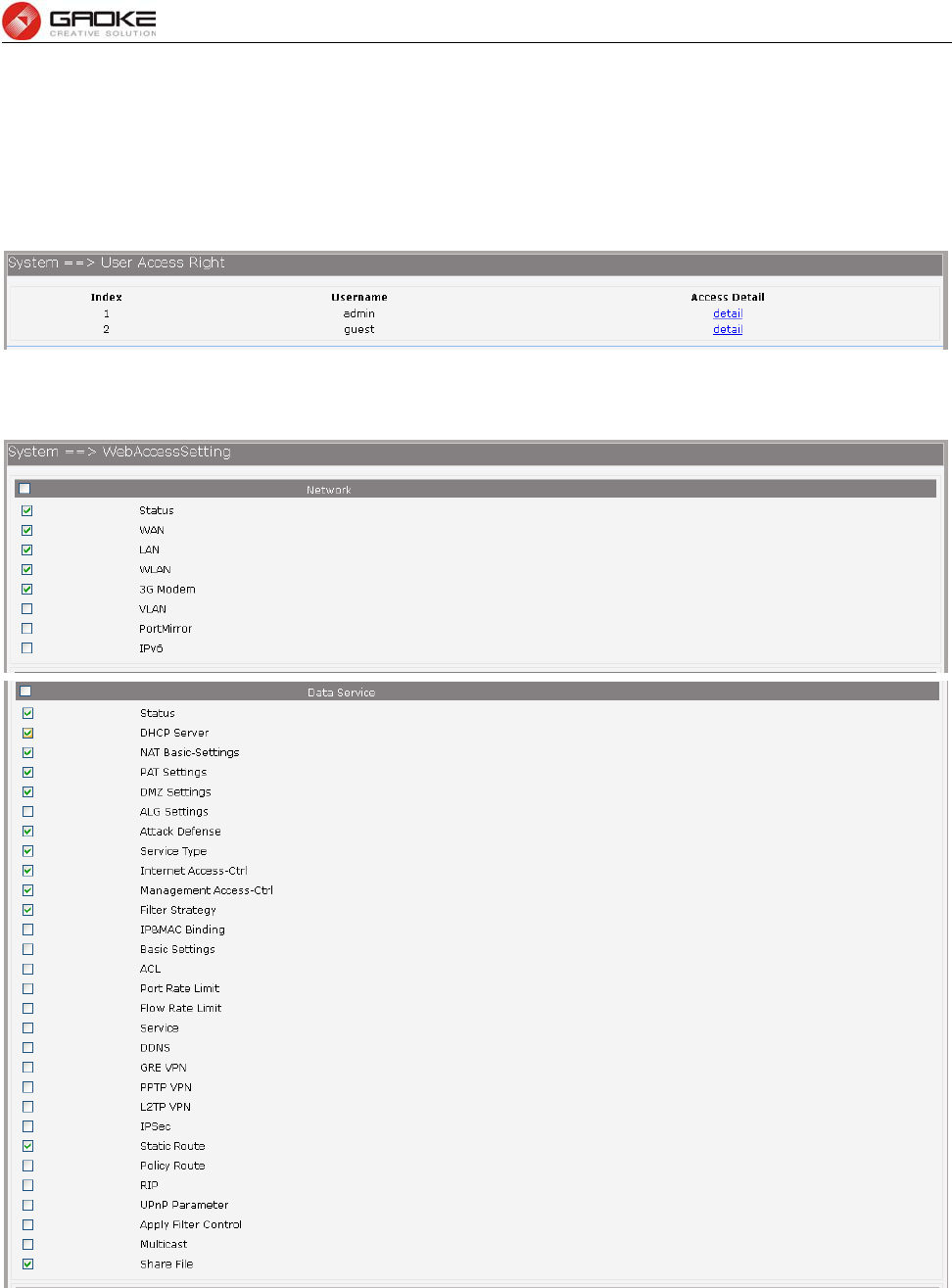
Task: Toggle the Network select-all checkbox
Action: (25, 489)
